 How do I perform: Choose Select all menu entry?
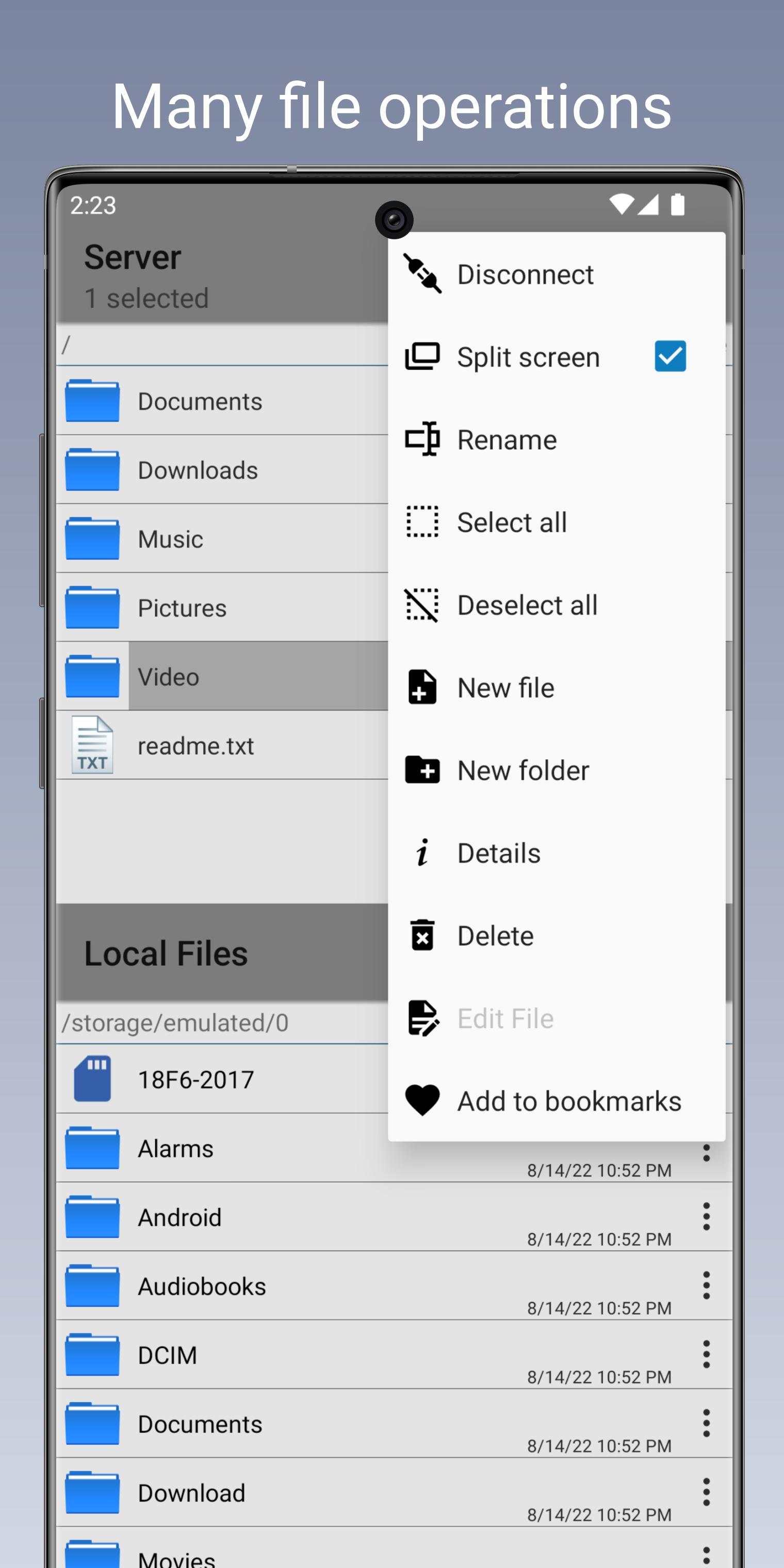coord(557,522)
